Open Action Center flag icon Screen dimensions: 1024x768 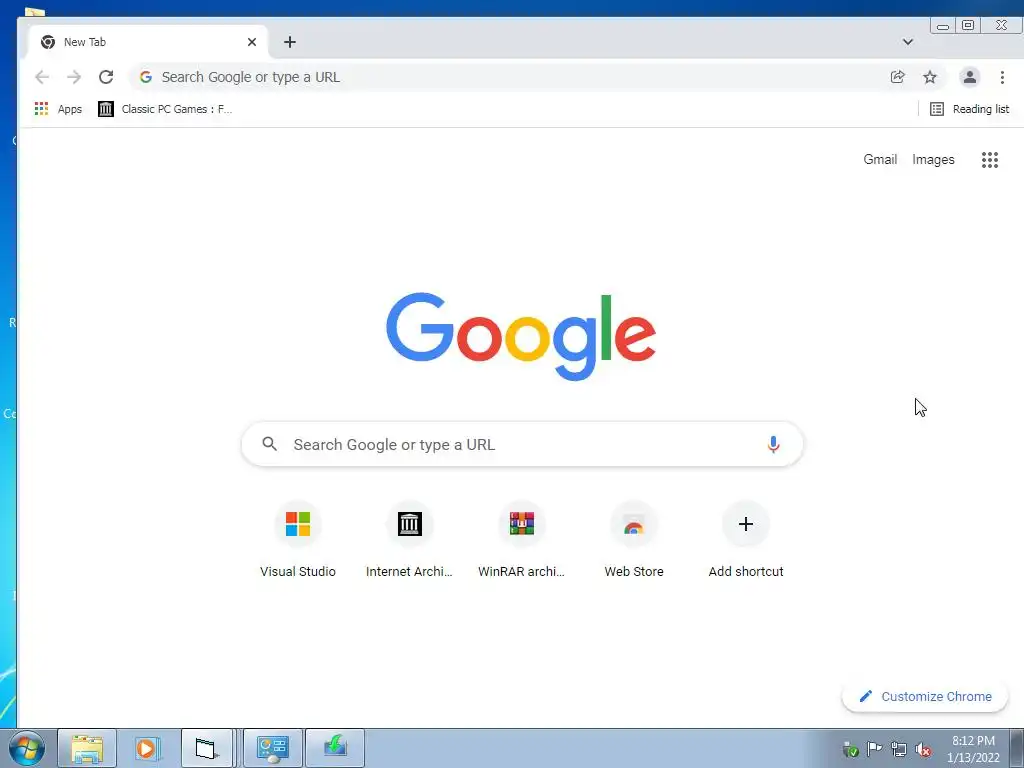874,748
